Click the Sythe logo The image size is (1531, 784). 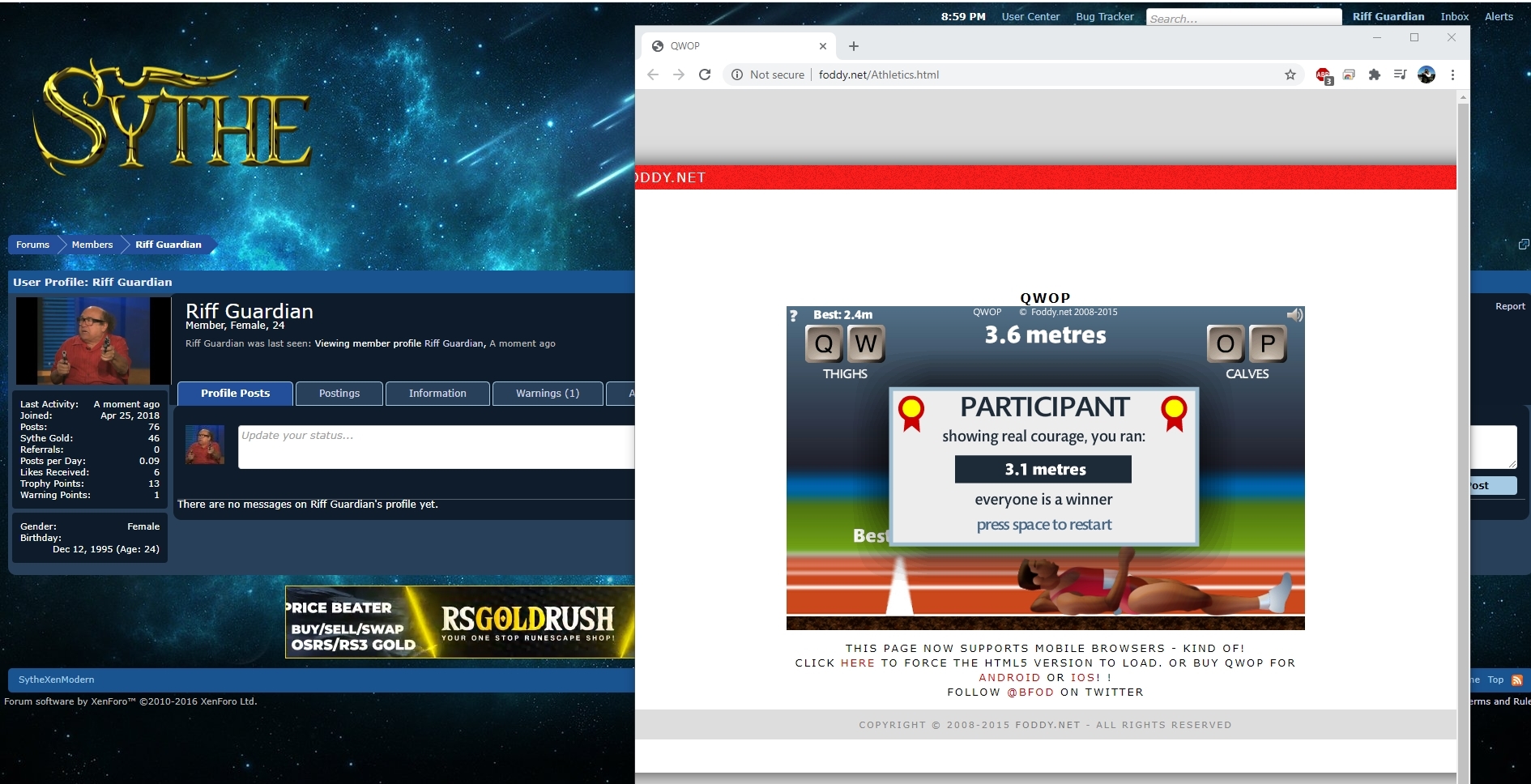coord(172,115)
